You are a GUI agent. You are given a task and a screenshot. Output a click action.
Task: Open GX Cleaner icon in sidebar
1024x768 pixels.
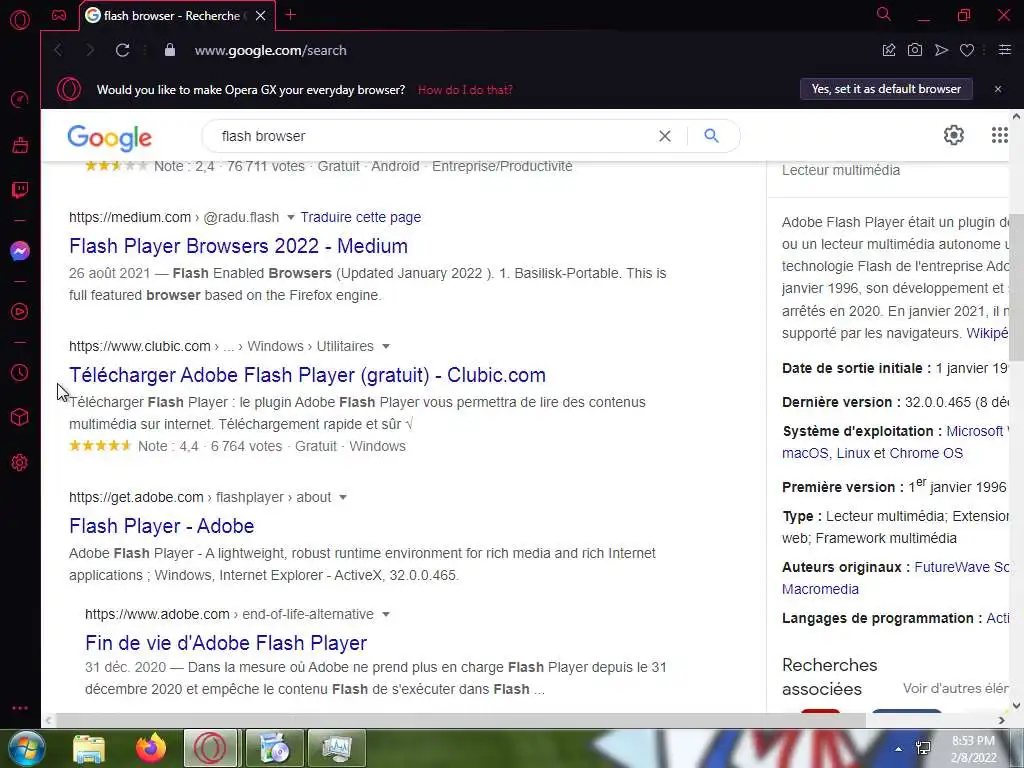tap(20, 145)
